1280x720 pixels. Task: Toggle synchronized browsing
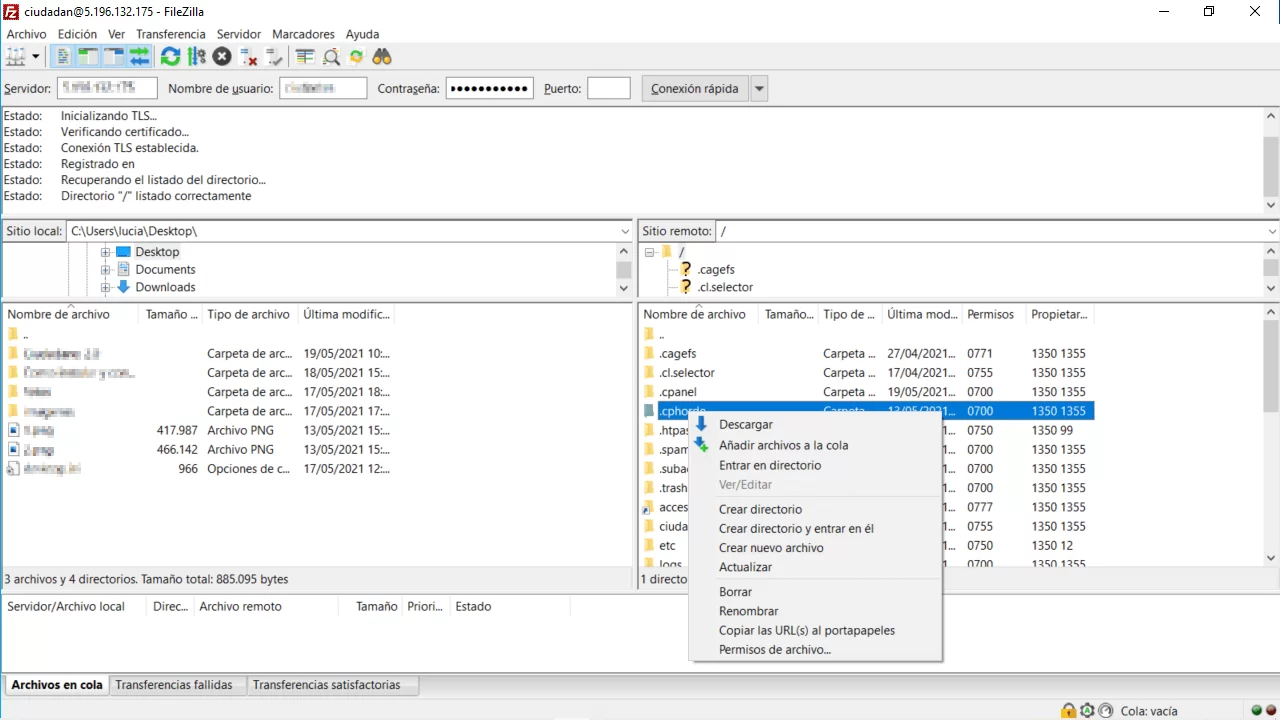click(x=356, y=57)
